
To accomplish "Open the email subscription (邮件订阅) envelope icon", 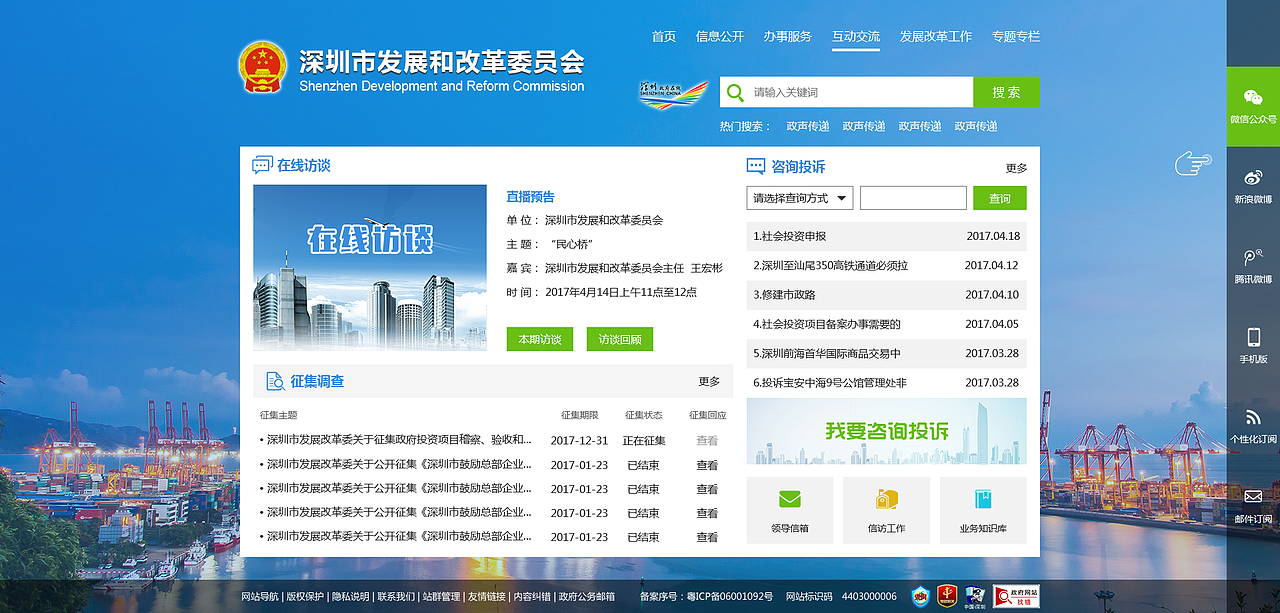I will (1253, 497).
